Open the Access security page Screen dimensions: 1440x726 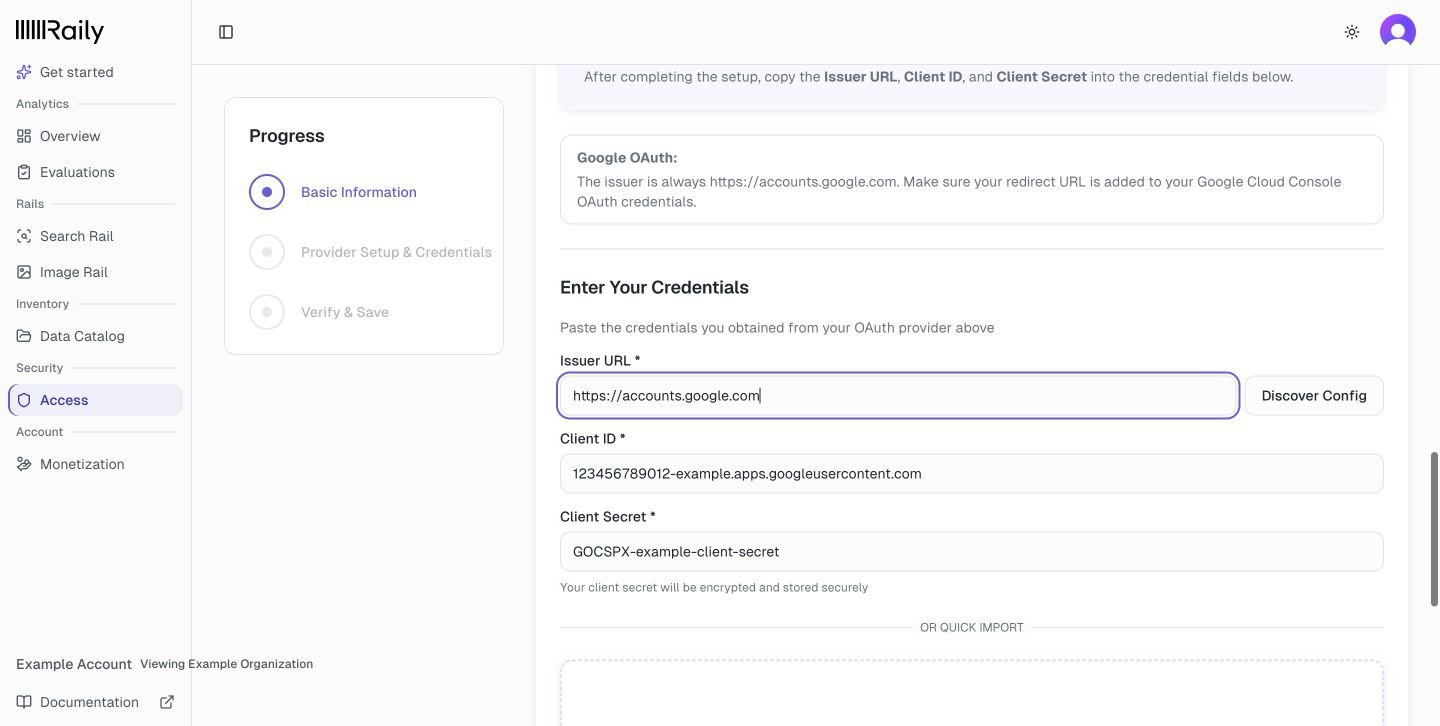95,400
